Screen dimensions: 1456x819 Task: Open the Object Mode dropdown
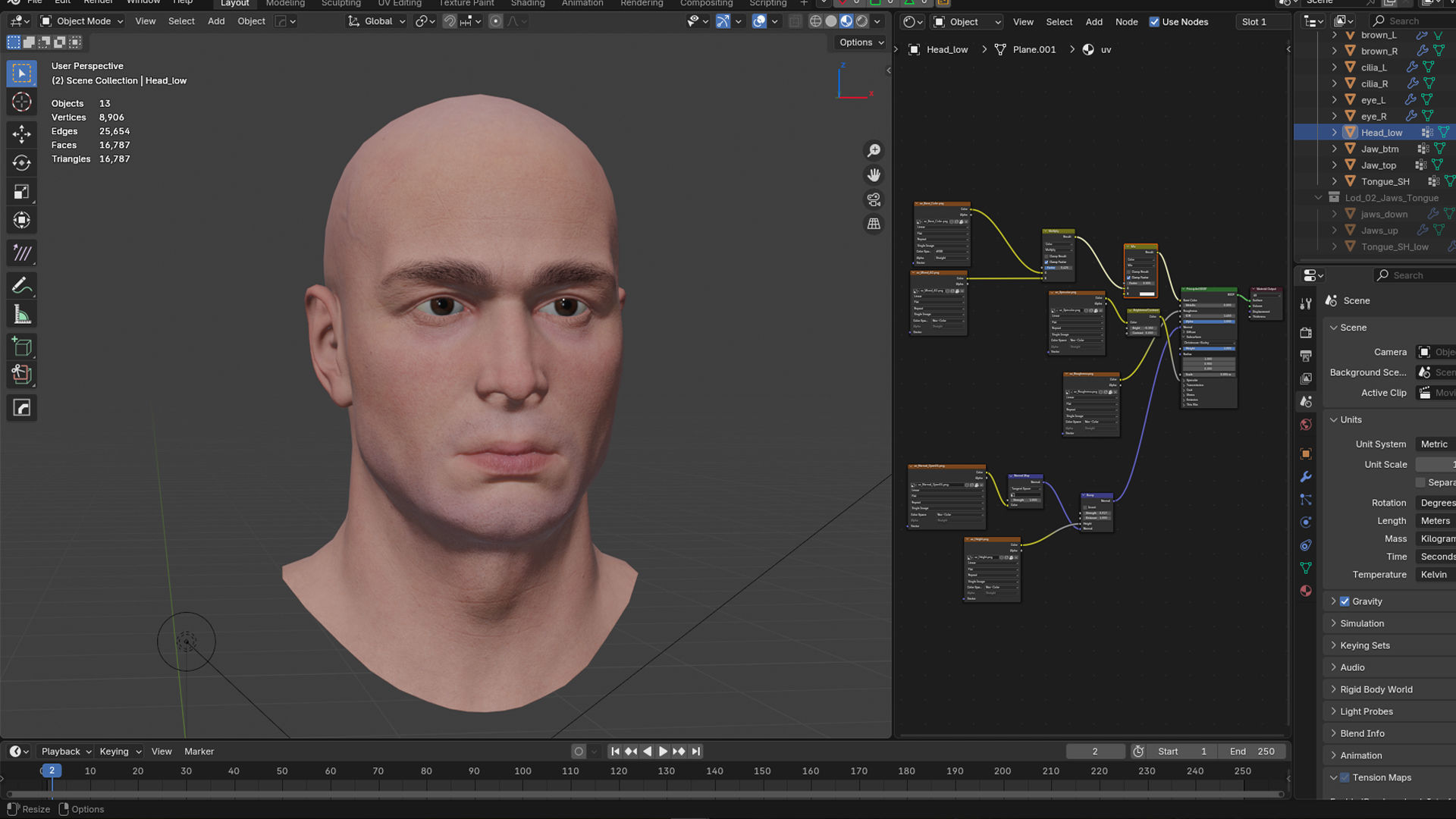tap(82, 21)
